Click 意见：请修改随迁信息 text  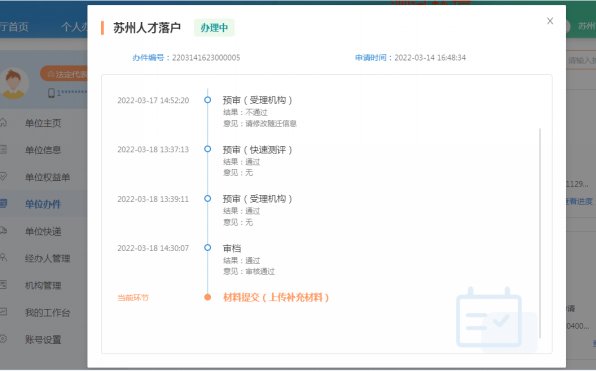(x=260, y=124)
